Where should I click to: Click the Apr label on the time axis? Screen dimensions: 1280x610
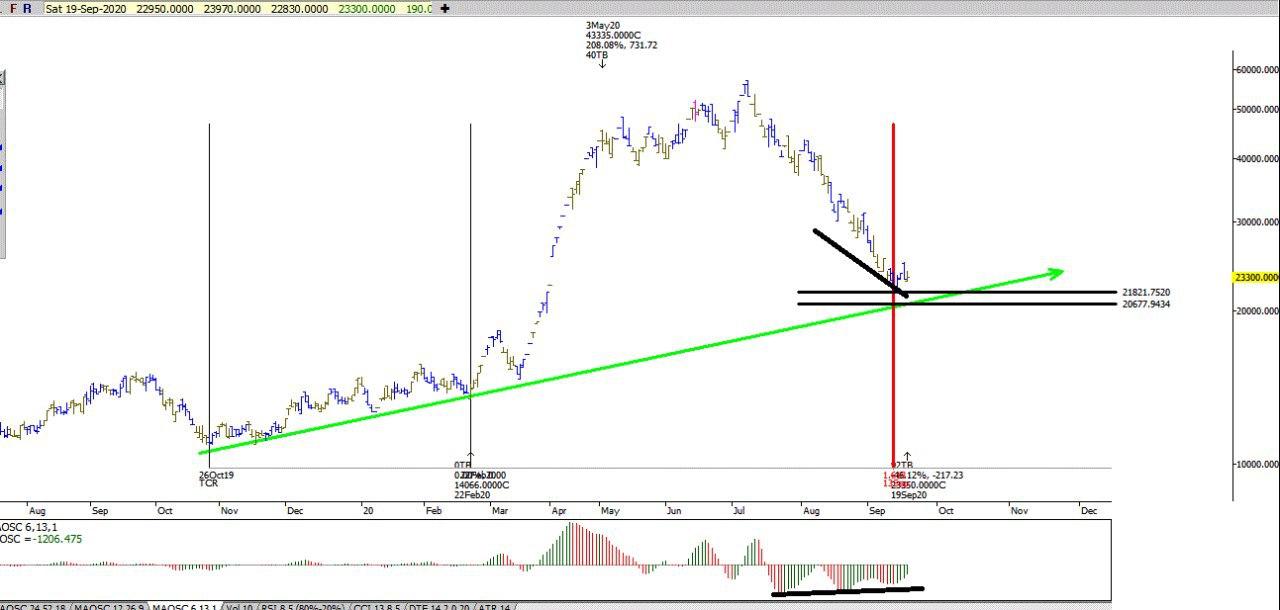558,510
